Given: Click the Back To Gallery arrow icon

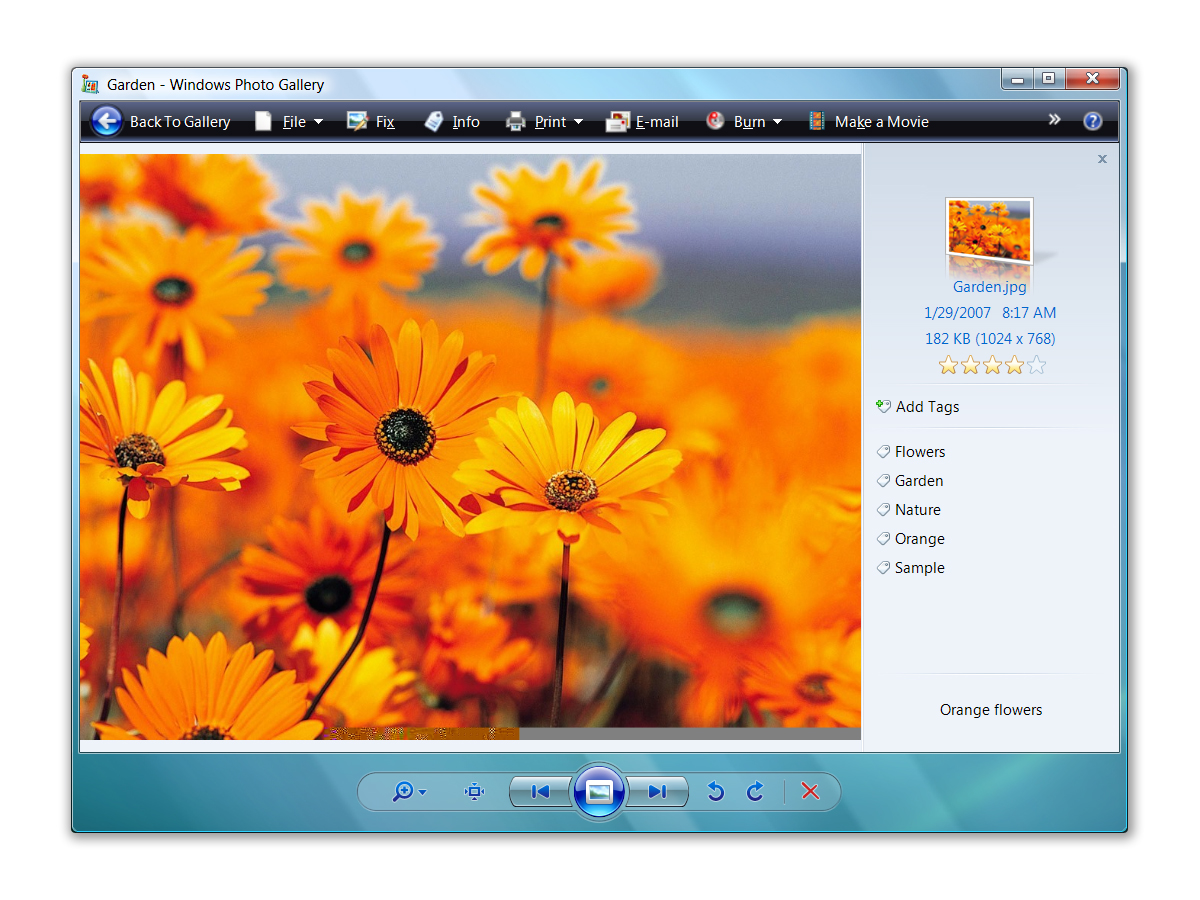Looking at the screenshot, I should click(x=107, y=121).
